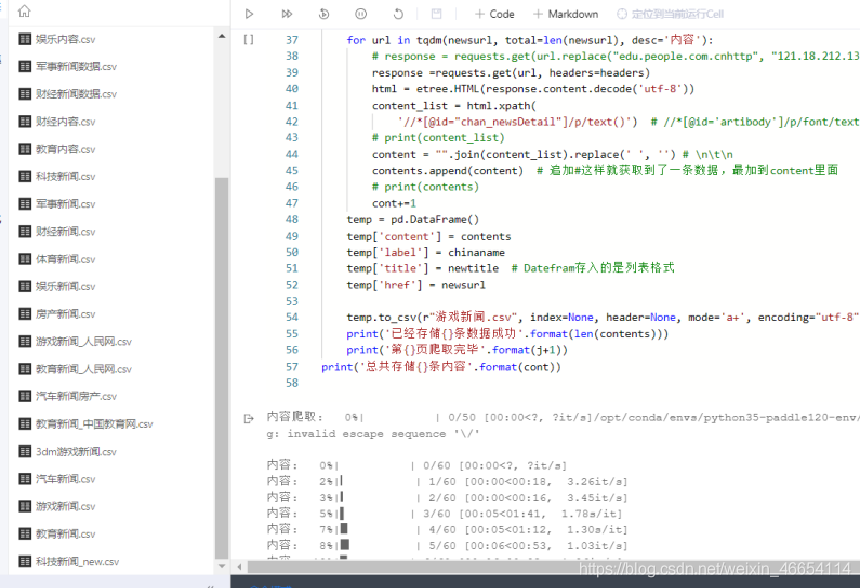Select the 财经内容.csv file
The width and height of the screenshot is (861, 588).
(65, 121)
